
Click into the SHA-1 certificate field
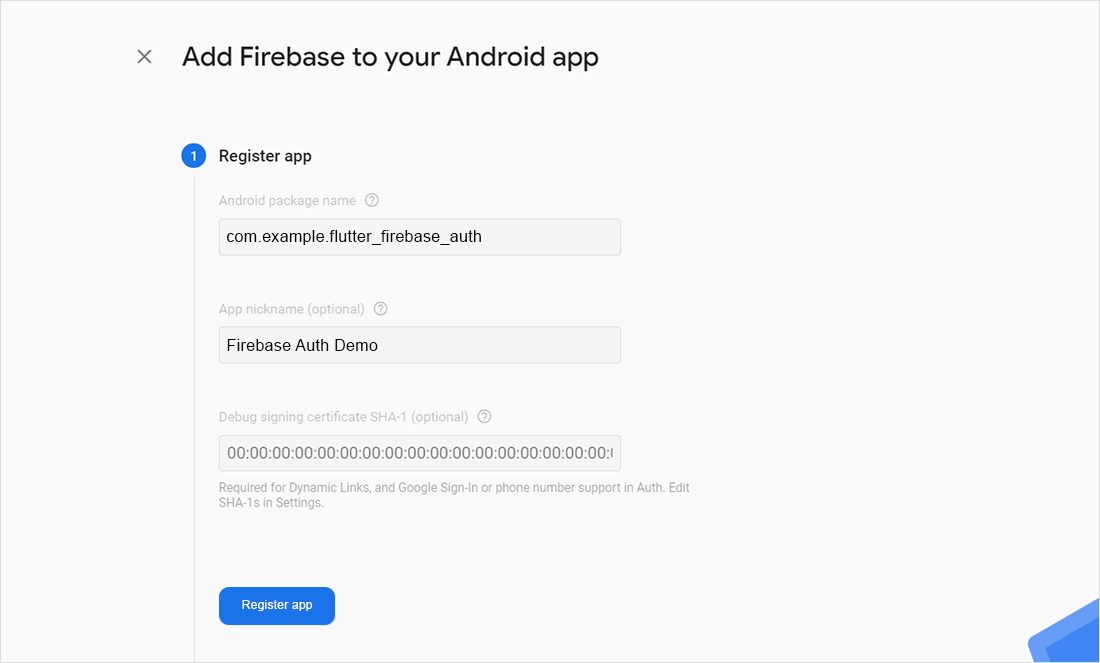click(x=420, y=453)
